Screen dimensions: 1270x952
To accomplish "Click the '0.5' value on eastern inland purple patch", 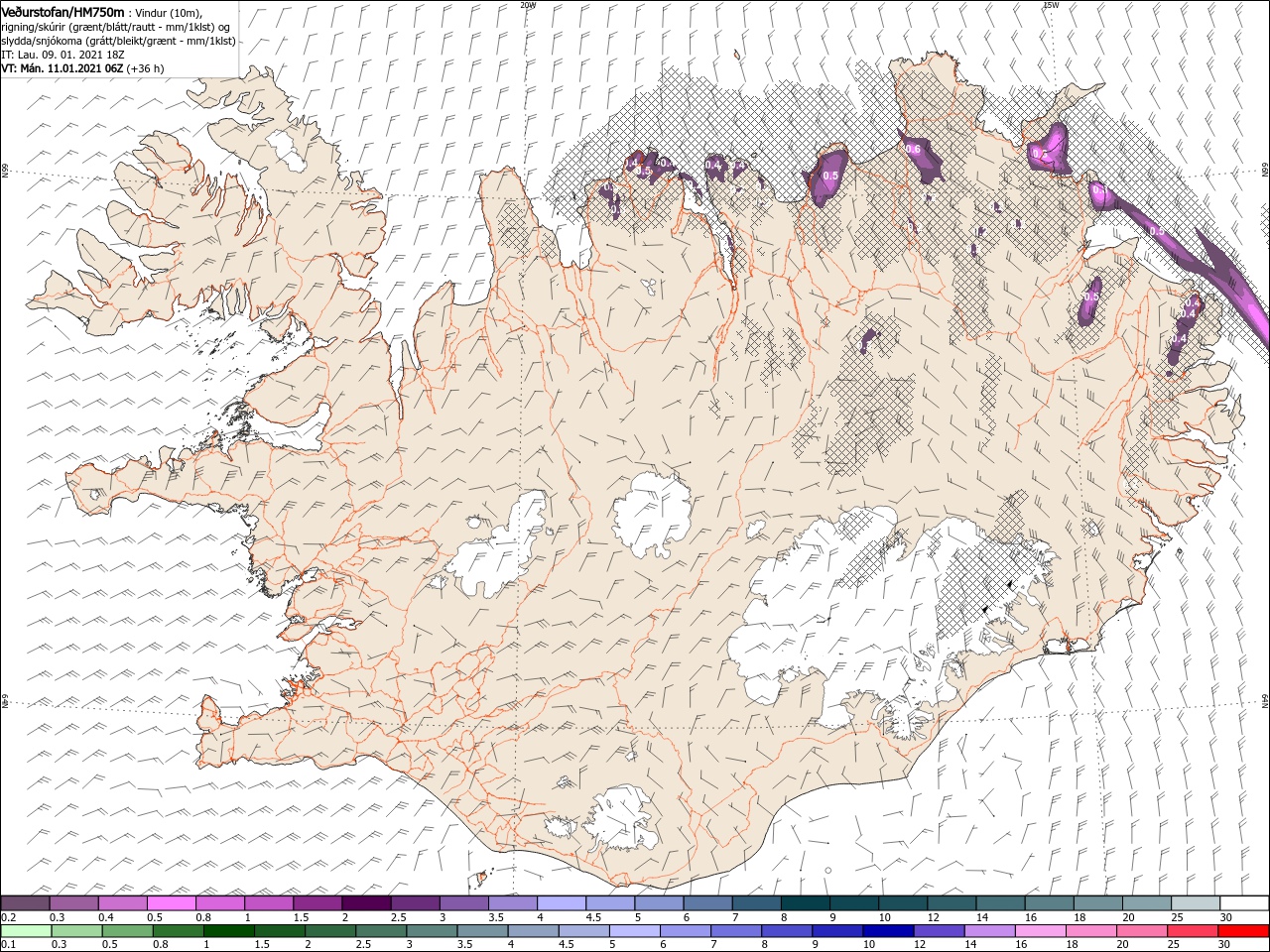I will 1091,297.
